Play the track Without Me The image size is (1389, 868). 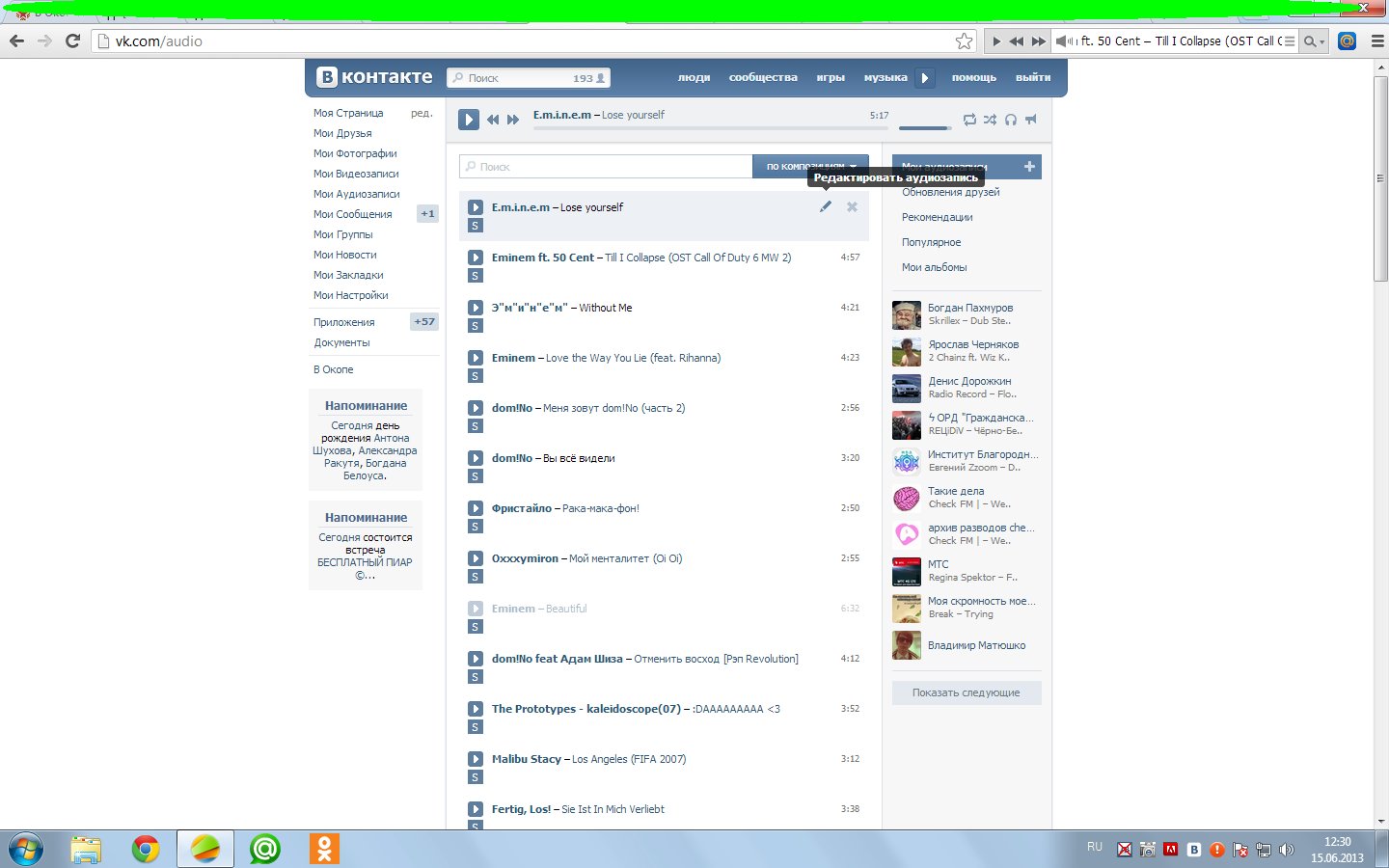475,308
